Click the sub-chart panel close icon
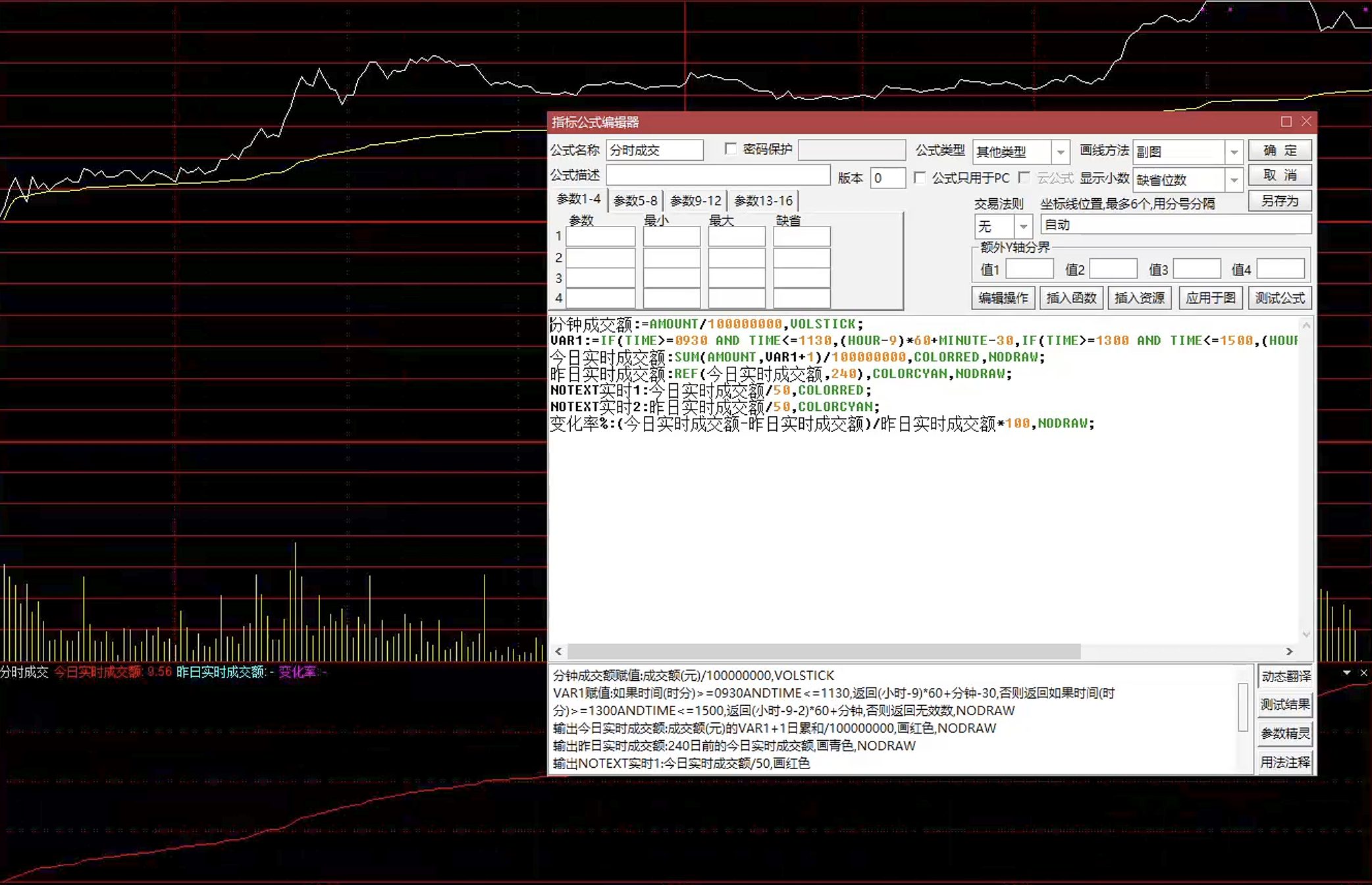Image resolution: width=1372 pixels, height=885 pixels. (1363, 672)
